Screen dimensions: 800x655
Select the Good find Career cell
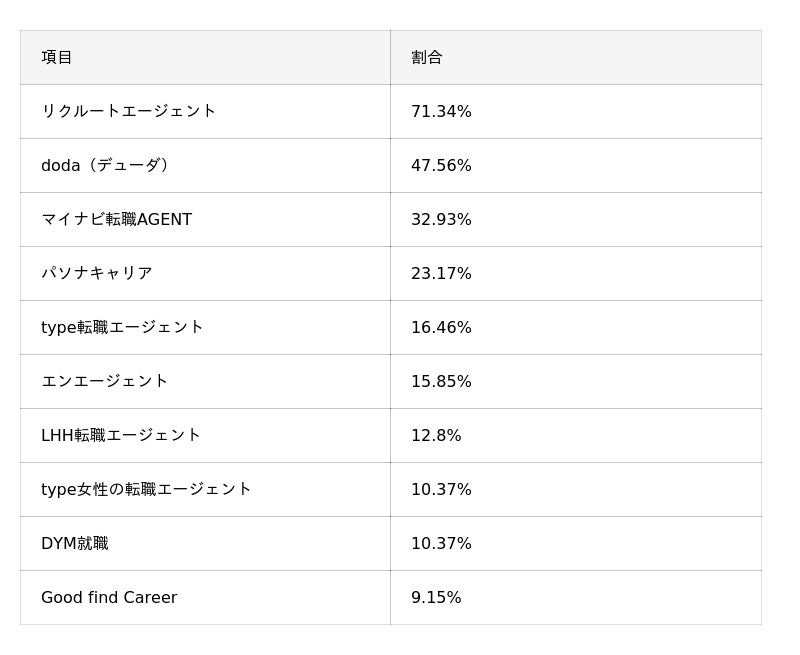click(109, 597)
